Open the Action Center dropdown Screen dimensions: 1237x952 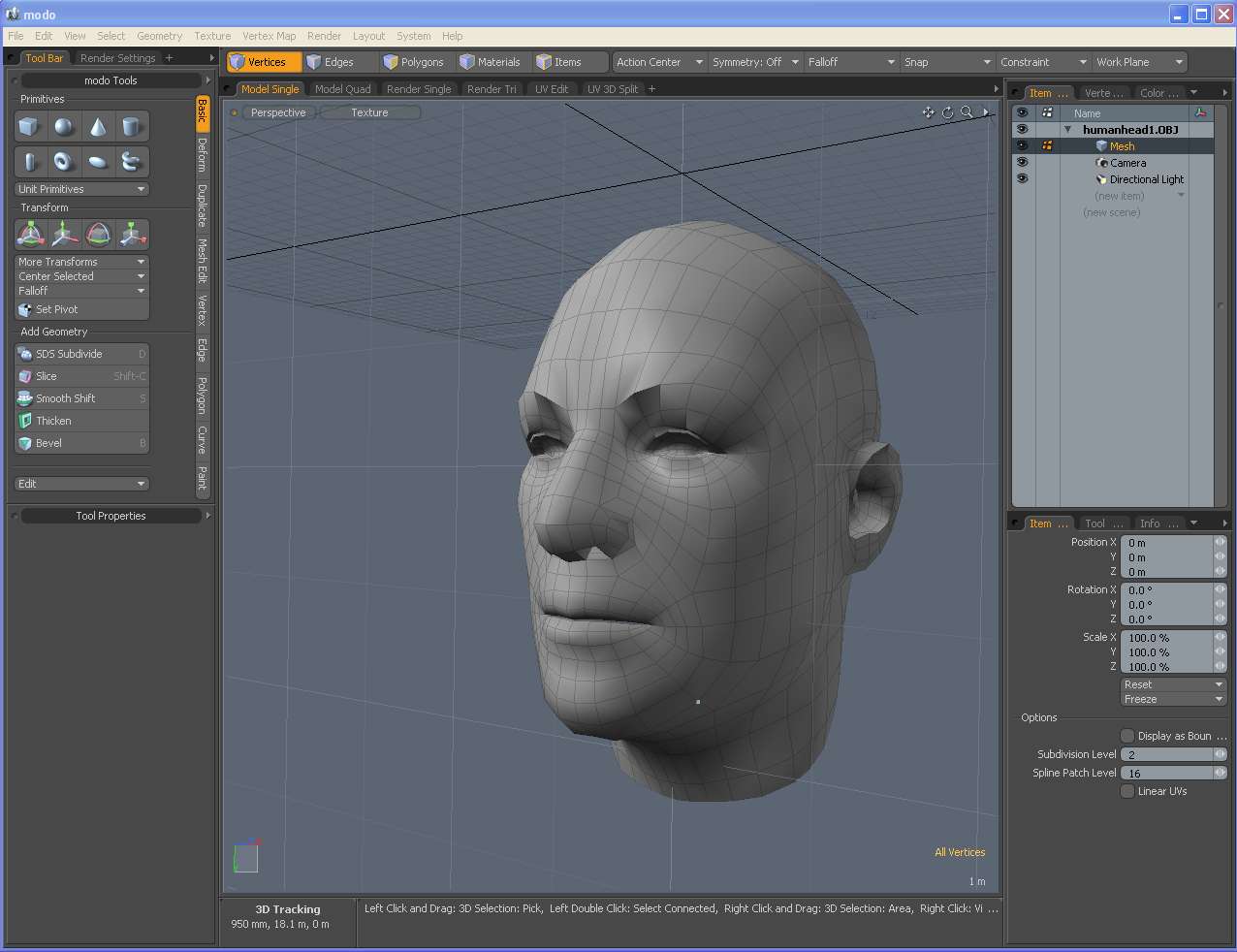click(659, 62)
